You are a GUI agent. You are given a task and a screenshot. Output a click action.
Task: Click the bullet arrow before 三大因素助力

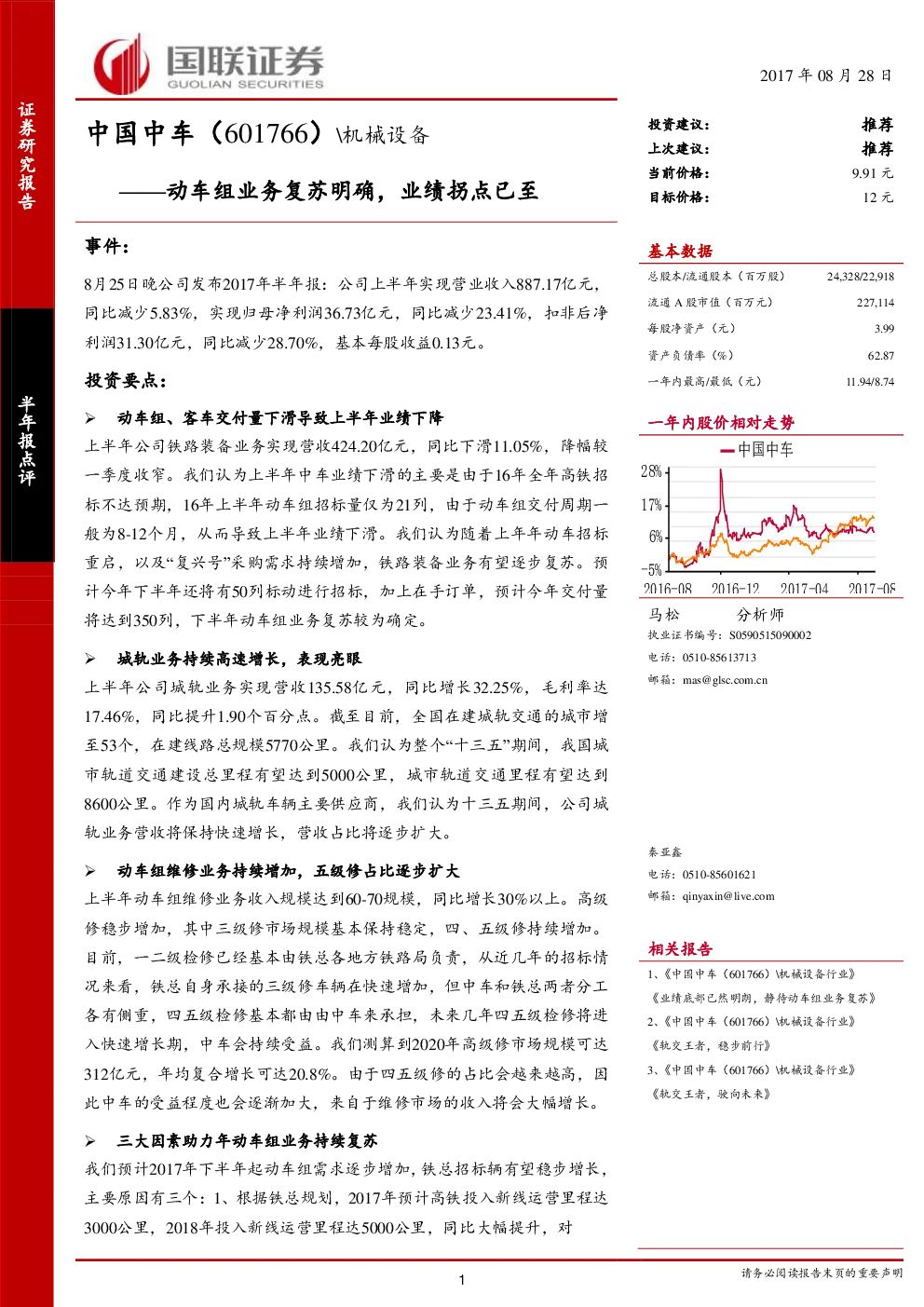coord(91,1141)
